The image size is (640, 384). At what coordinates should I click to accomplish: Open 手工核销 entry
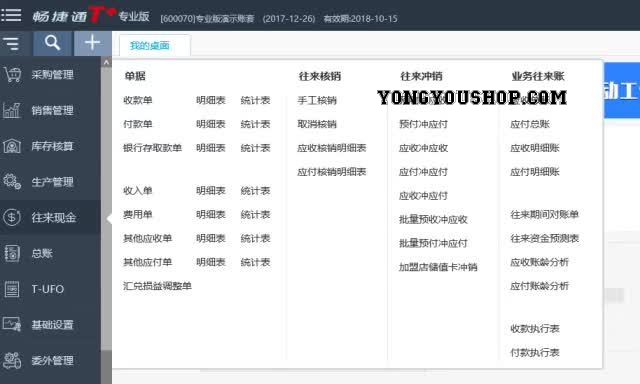point(317,100)
